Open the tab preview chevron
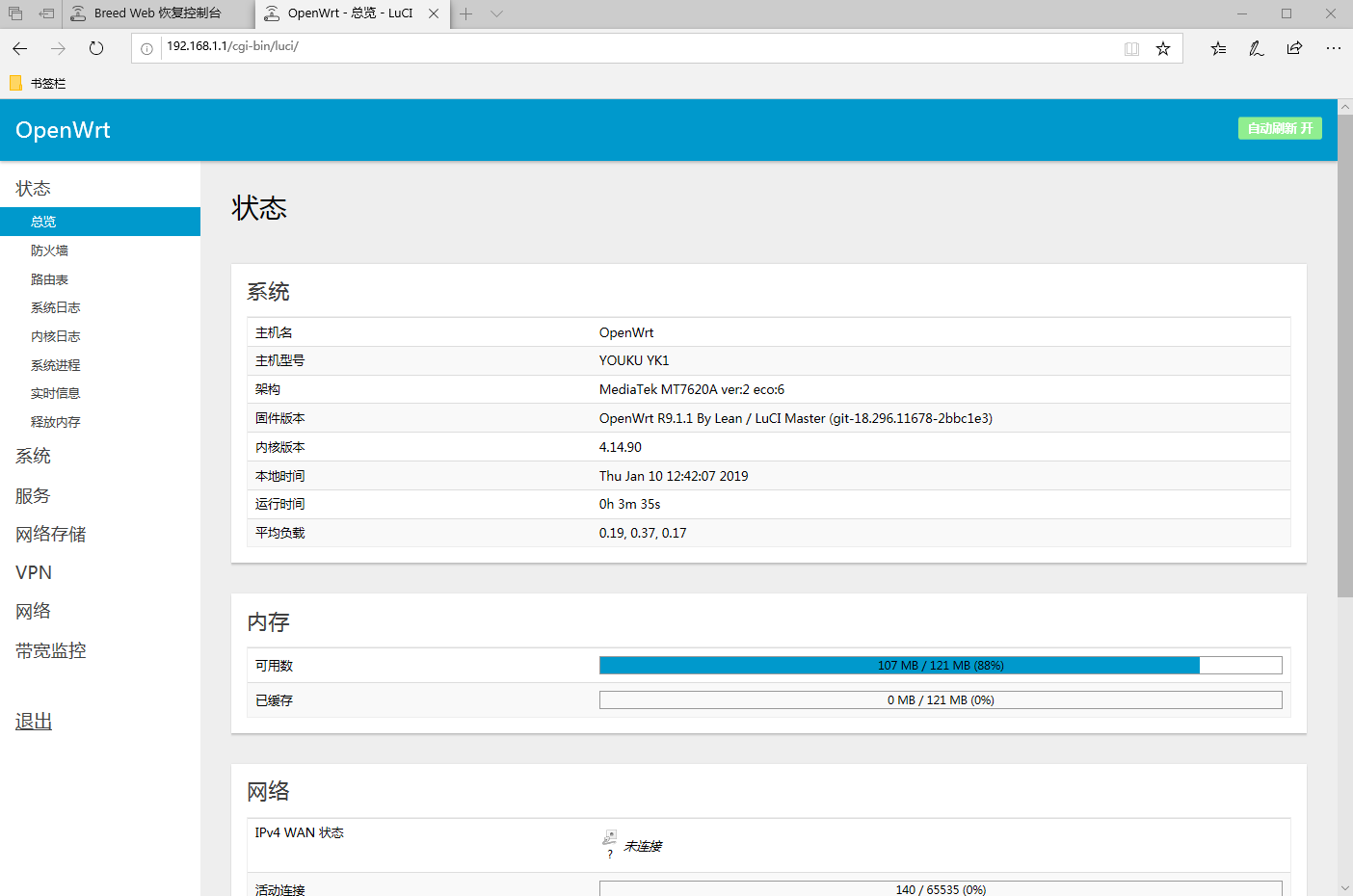Image resolution: width=1353 pixels, height=896 pixels. tap(496, 13)
